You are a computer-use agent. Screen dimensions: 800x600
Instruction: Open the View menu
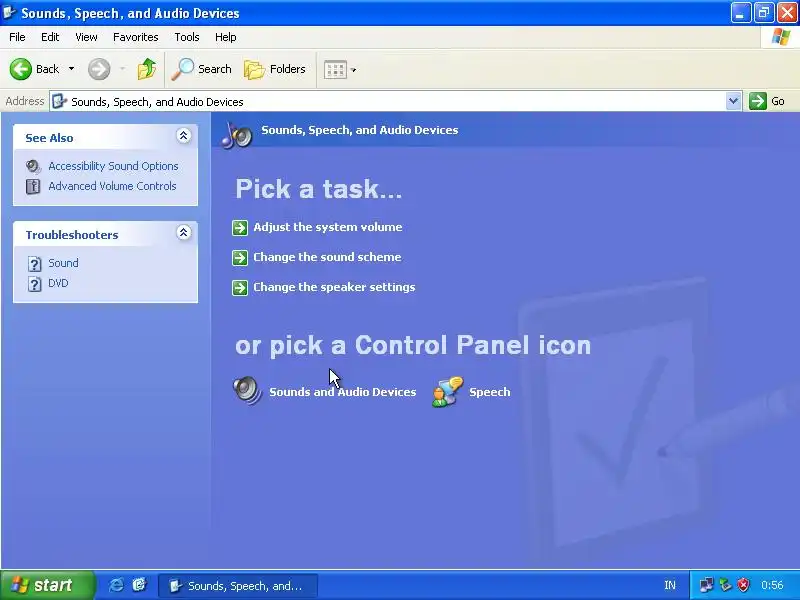click(86, 37)
